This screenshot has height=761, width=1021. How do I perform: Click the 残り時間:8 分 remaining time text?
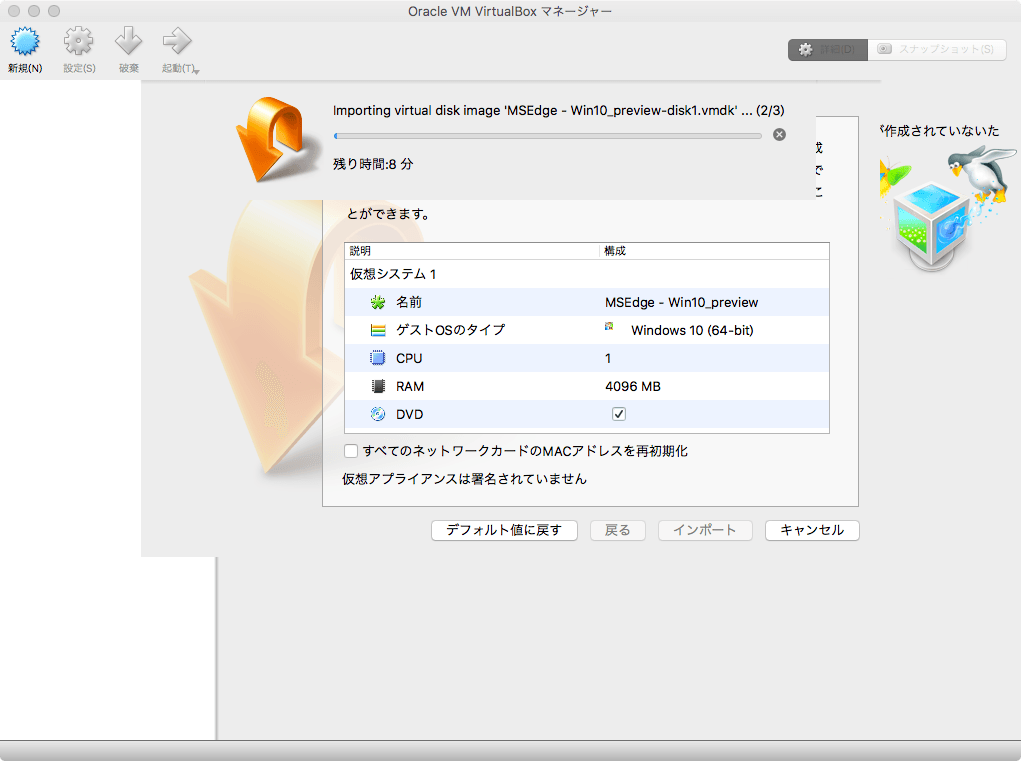(373, 164)
